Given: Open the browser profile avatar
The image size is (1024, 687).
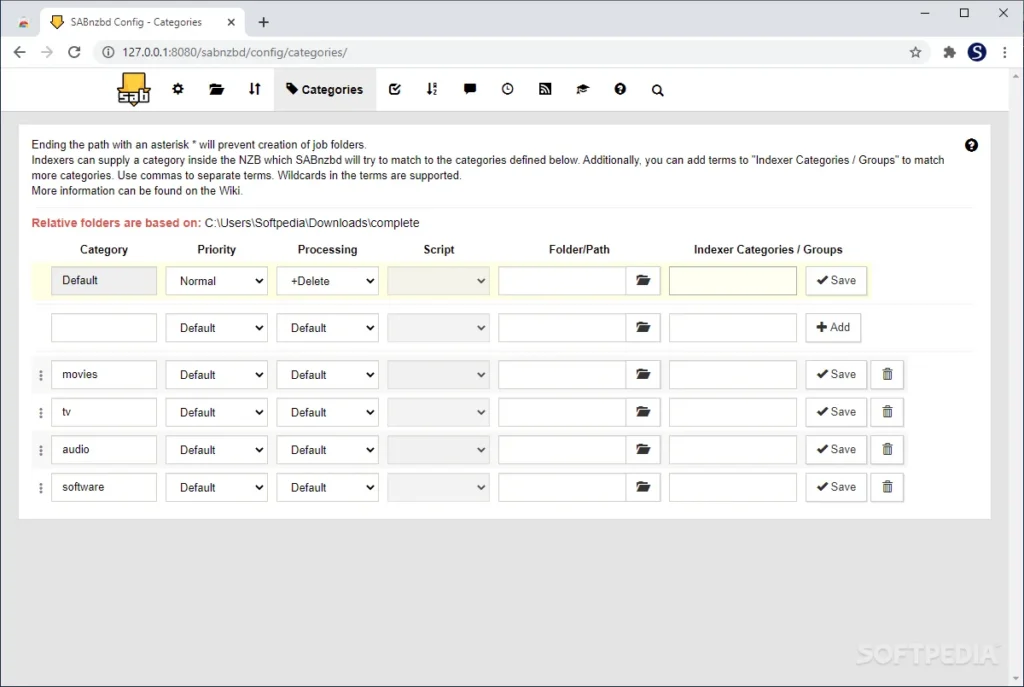Looking at the screenshot, I should click(977, 52).
